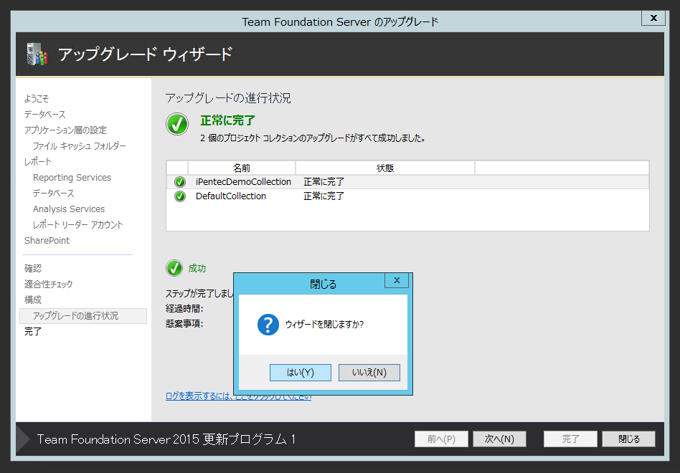Select データベース step under レポート
The image size is (680, 473).
[54, 193]
